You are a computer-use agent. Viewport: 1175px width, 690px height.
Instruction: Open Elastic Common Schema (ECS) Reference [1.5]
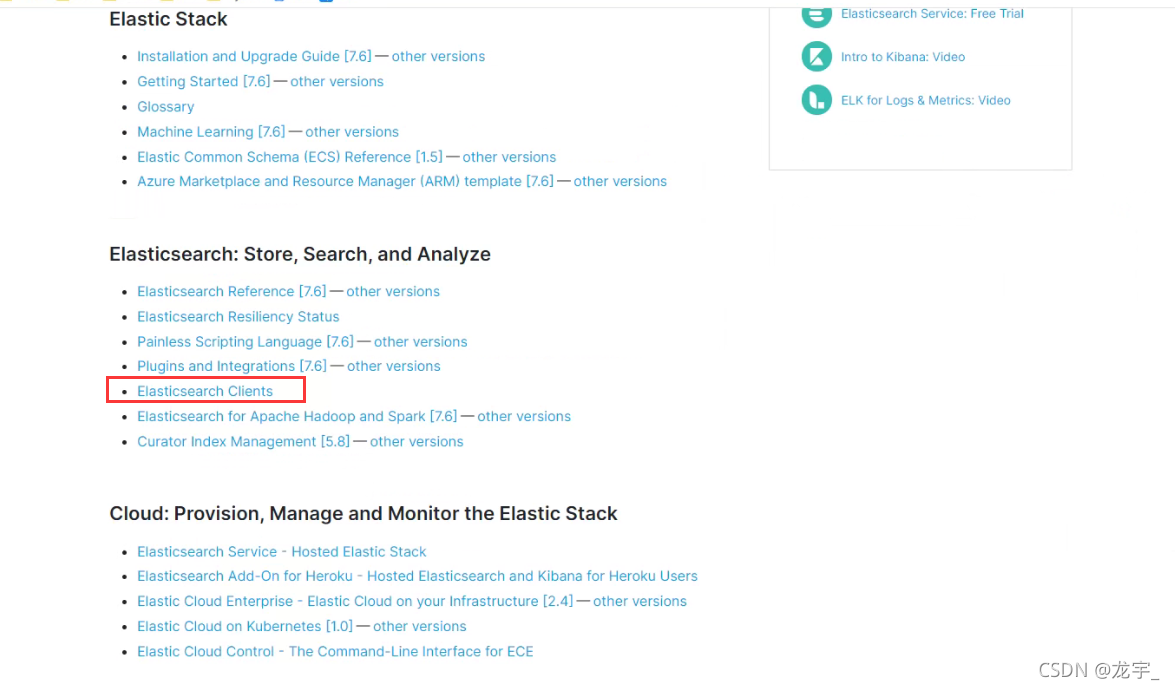pyautogui.click(x=289, y=157)
